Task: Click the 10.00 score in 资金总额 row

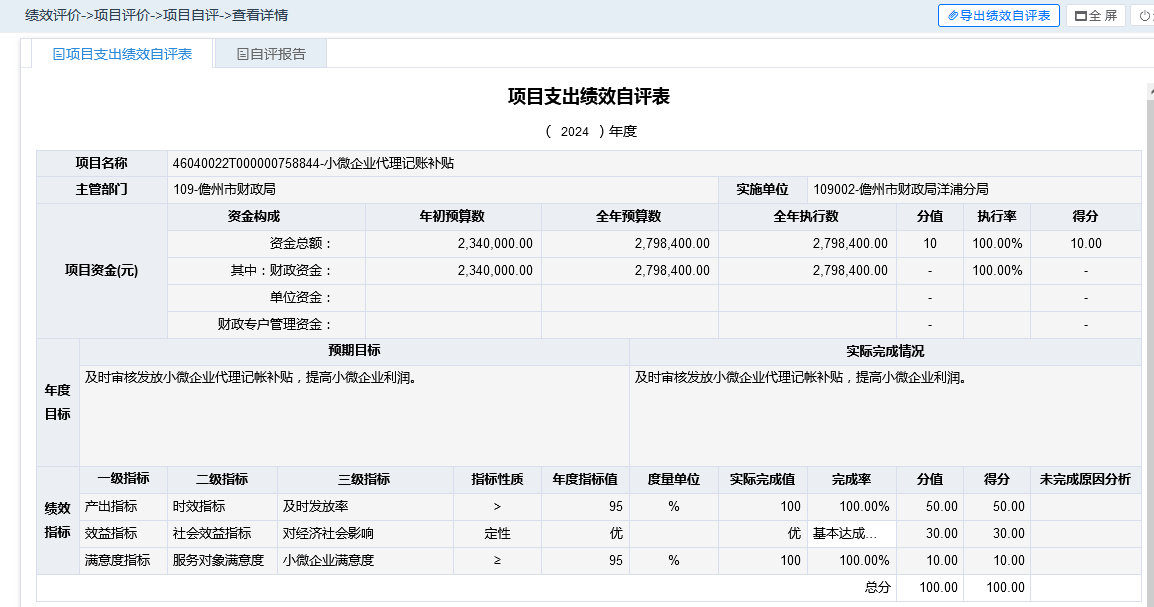Action: 1085,244
